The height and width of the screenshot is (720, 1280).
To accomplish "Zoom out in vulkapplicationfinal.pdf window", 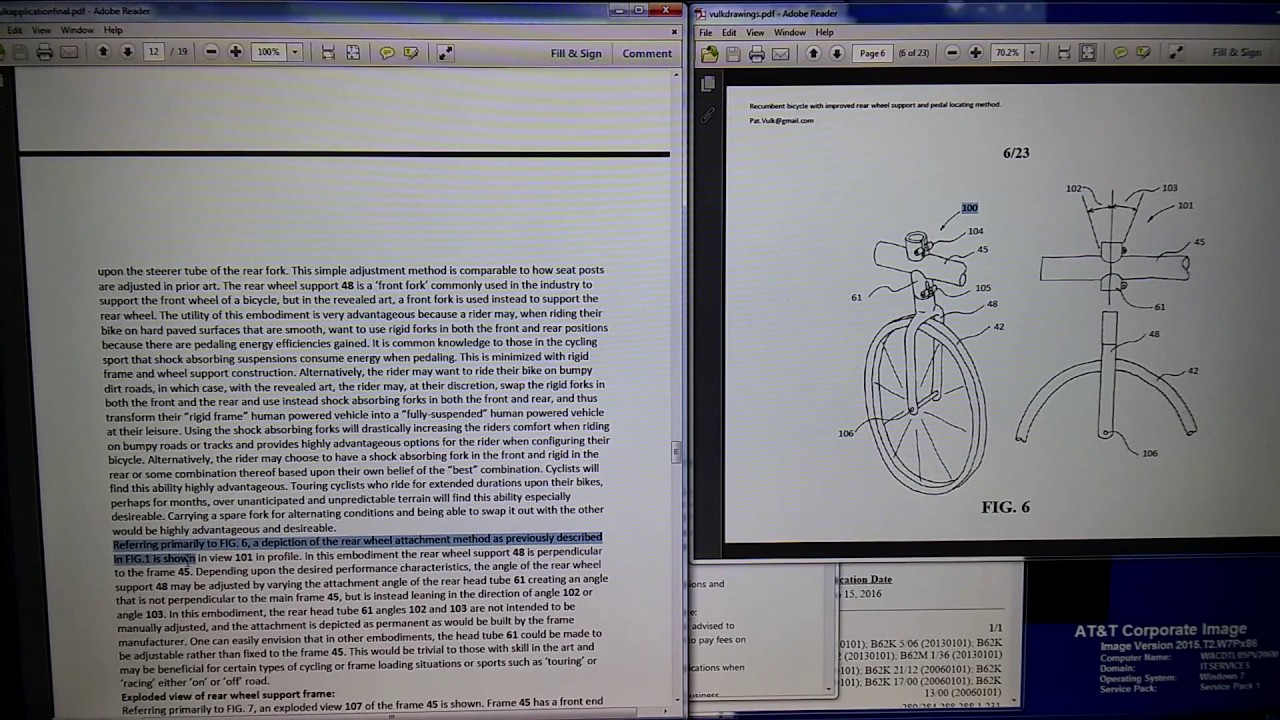I will [211, 52].
